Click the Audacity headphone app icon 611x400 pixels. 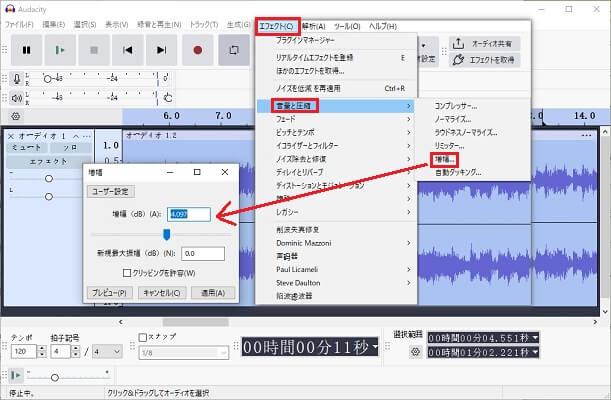tap(10, 9)
